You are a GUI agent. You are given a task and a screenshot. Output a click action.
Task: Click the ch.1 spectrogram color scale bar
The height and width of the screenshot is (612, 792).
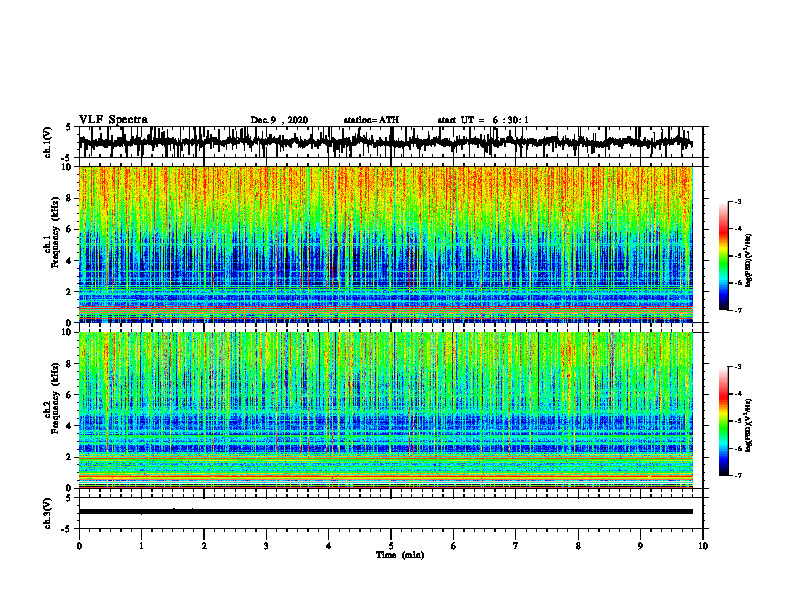point(723,256)
